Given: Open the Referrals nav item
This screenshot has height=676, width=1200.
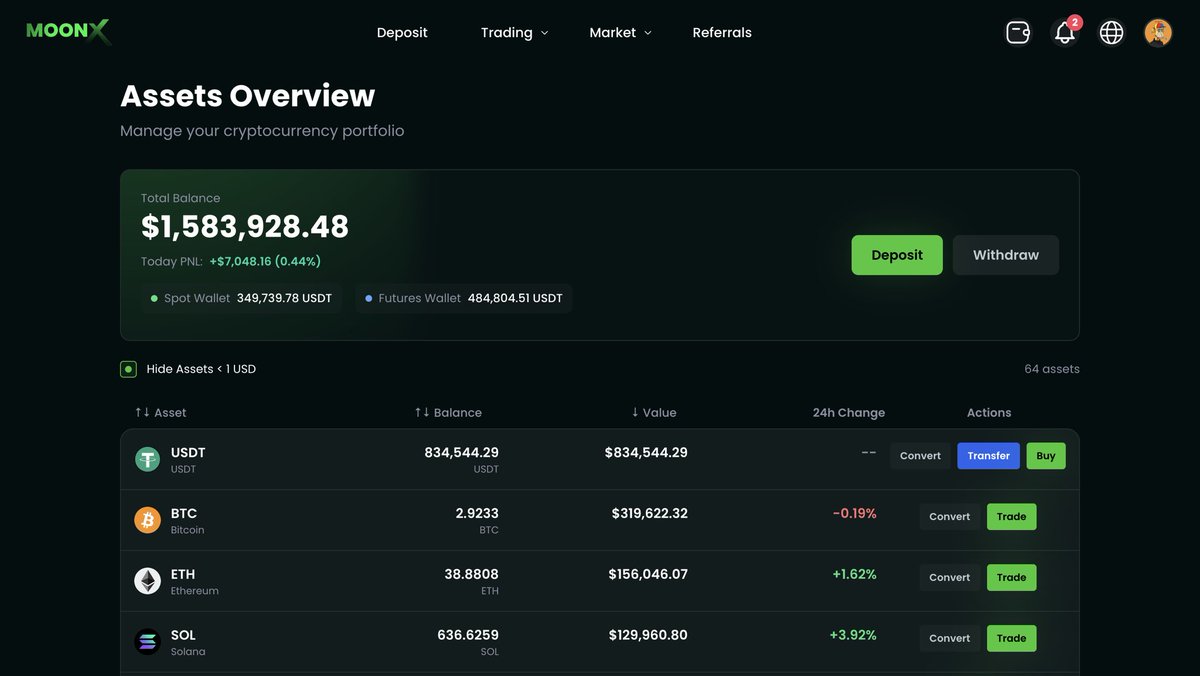Looking at the screenshot, I should (x=722, y=32).
